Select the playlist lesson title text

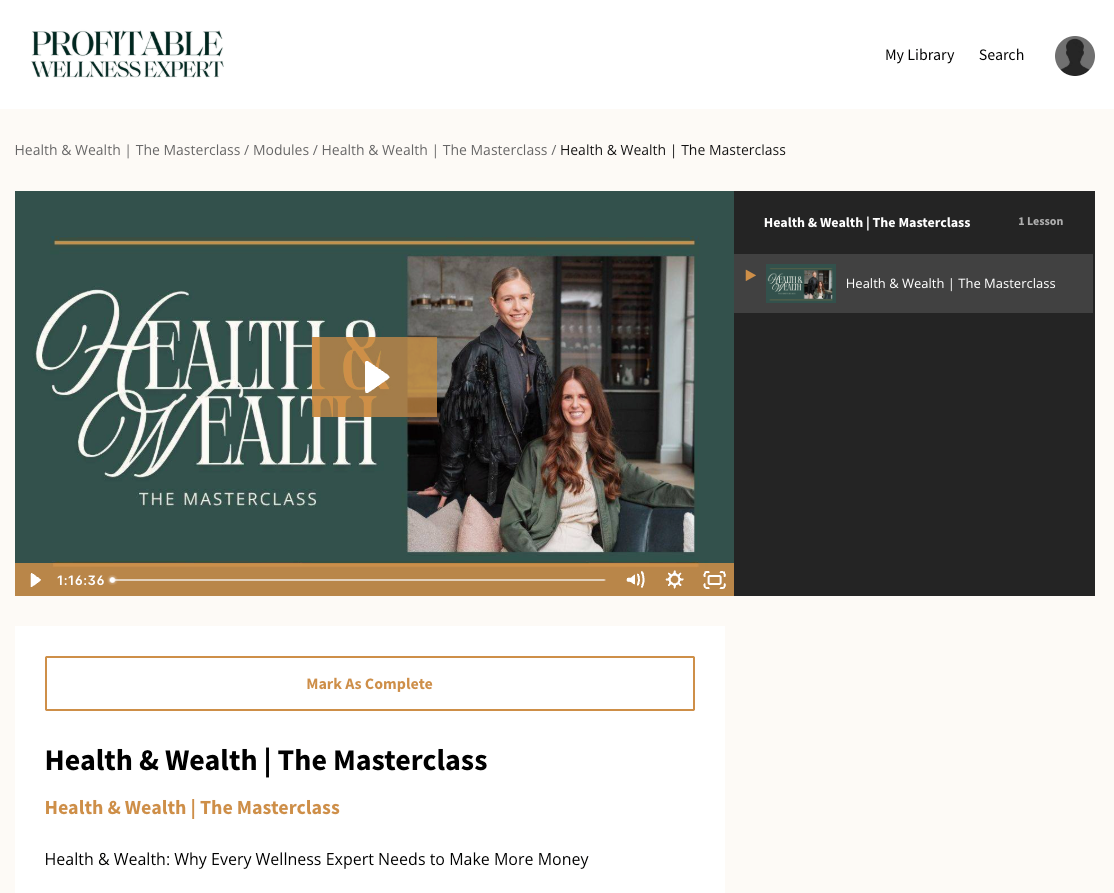[950, 283]
